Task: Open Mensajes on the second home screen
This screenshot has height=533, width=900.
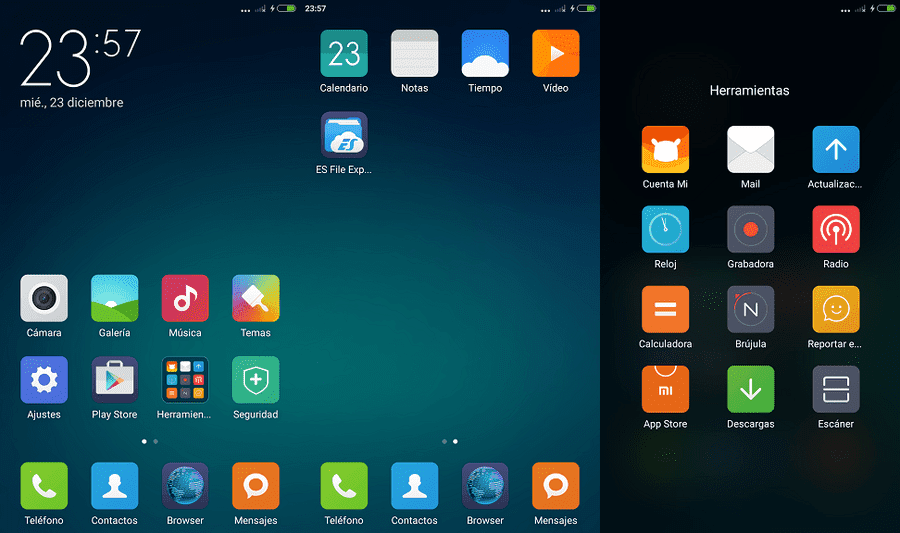Action: (x=556, y=486)
